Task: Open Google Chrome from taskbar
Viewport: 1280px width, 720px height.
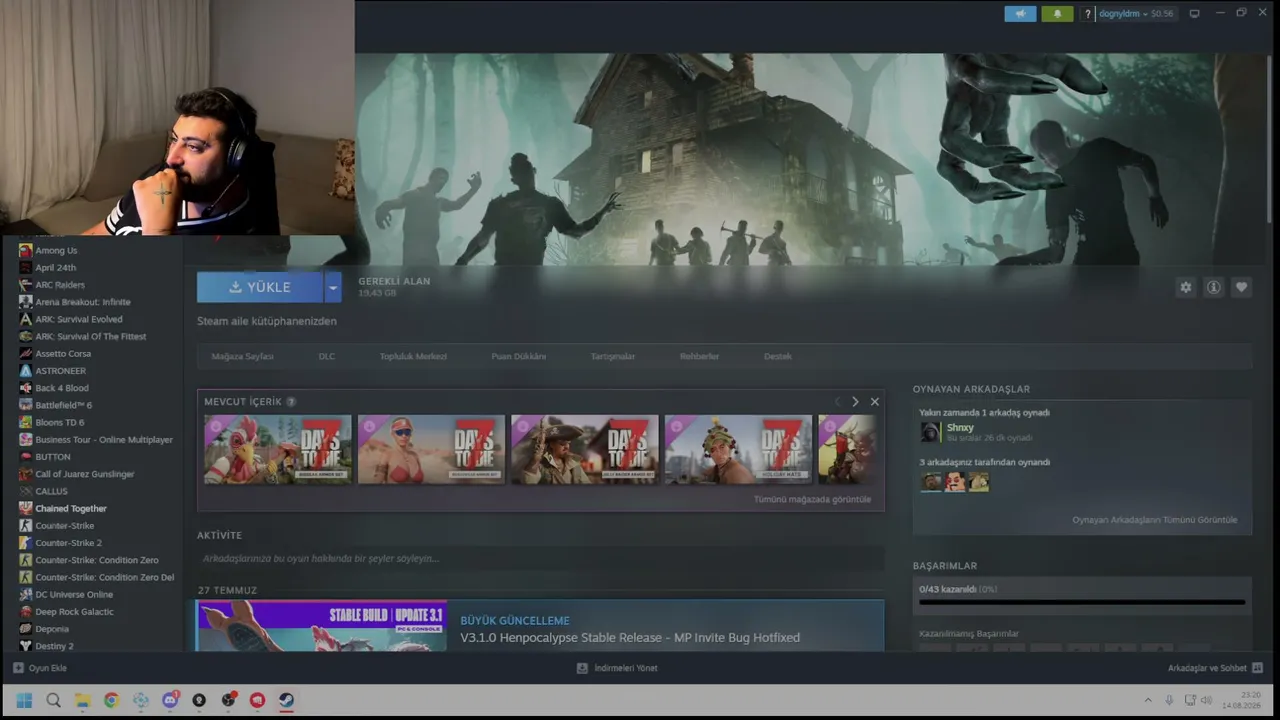Action: pos(111,700)
